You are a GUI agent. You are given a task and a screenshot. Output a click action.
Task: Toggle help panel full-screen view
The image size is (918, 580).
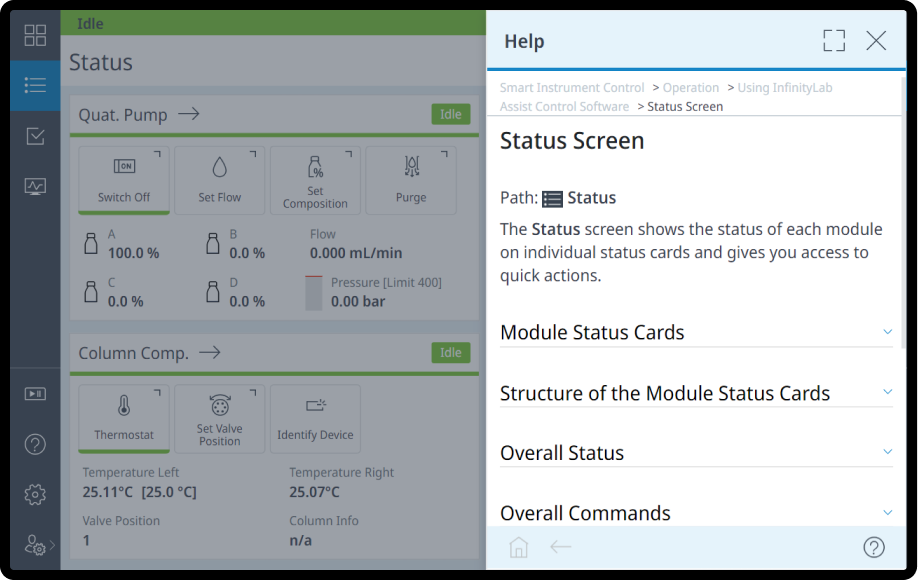point(834,41)
